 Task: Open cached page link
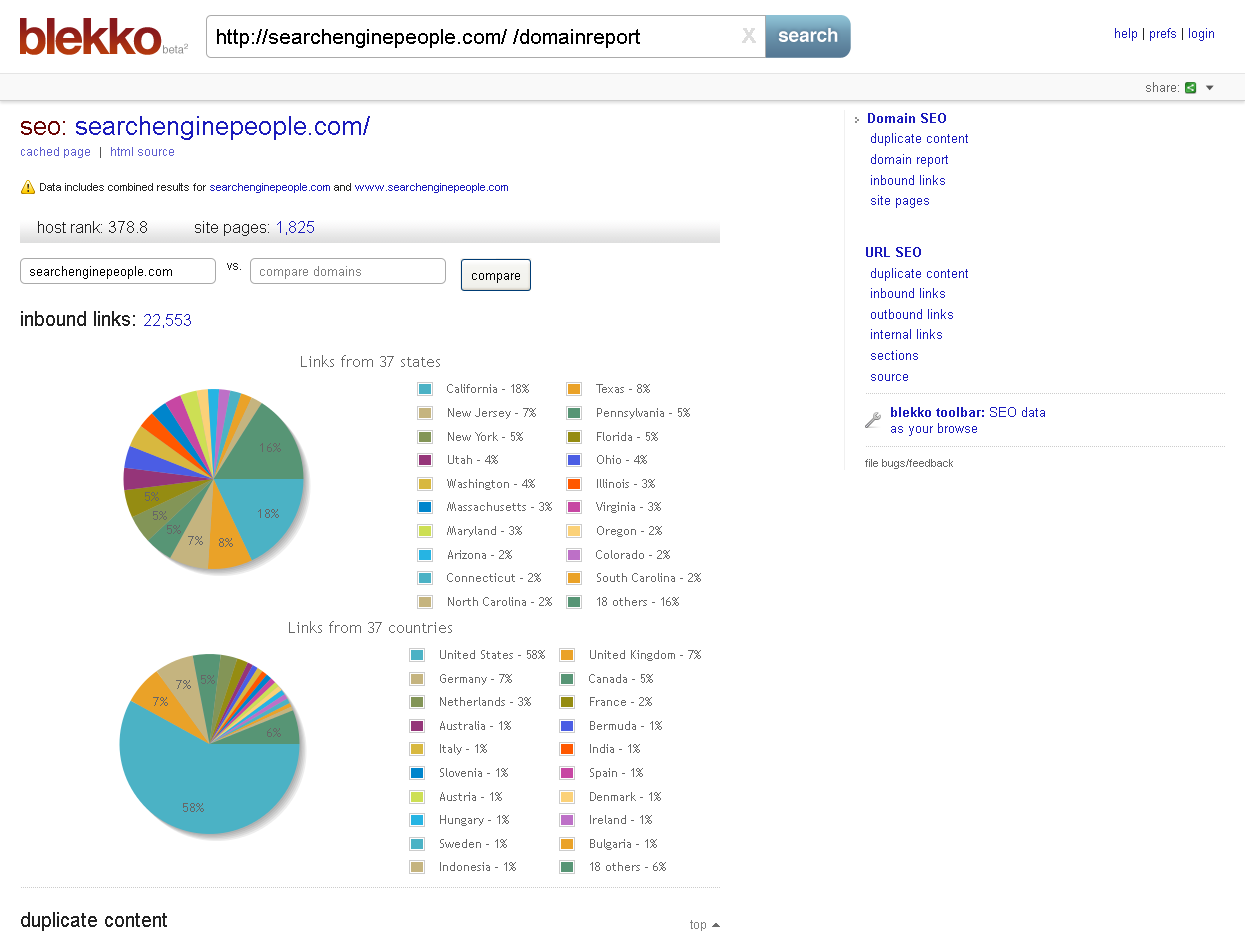(x=55, y=152)
